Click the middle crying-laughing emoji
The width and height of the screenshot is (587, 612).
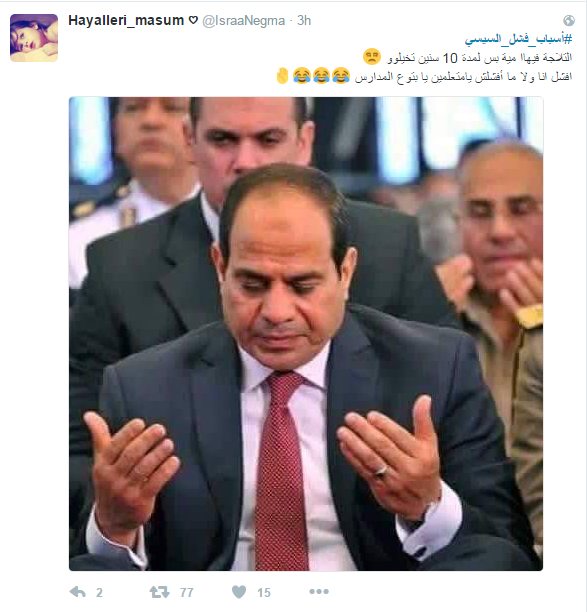321,75
